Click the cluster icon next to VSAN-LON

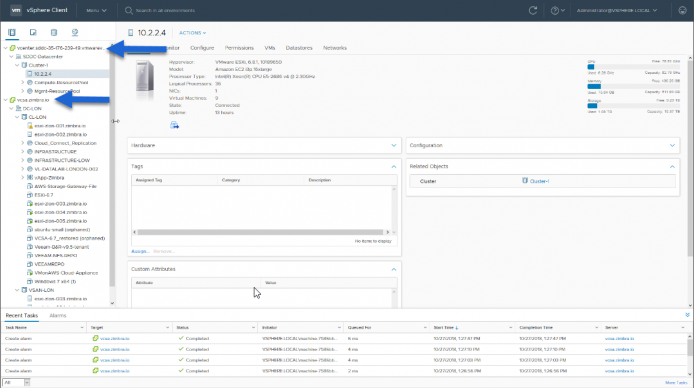pos(24,290)
